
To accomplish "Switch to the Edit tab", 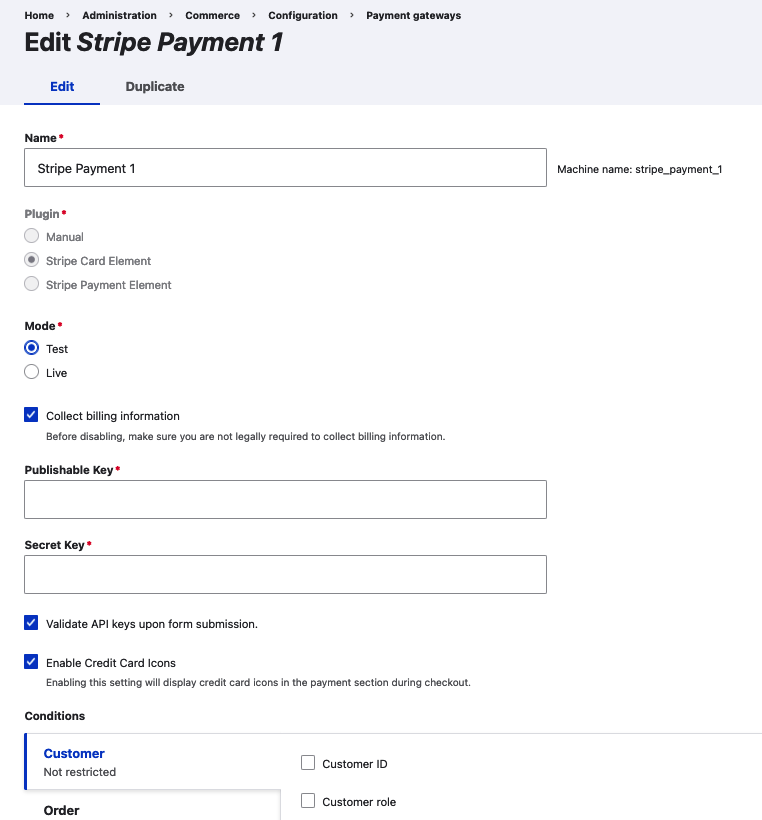I will click(x=62, y=87).
